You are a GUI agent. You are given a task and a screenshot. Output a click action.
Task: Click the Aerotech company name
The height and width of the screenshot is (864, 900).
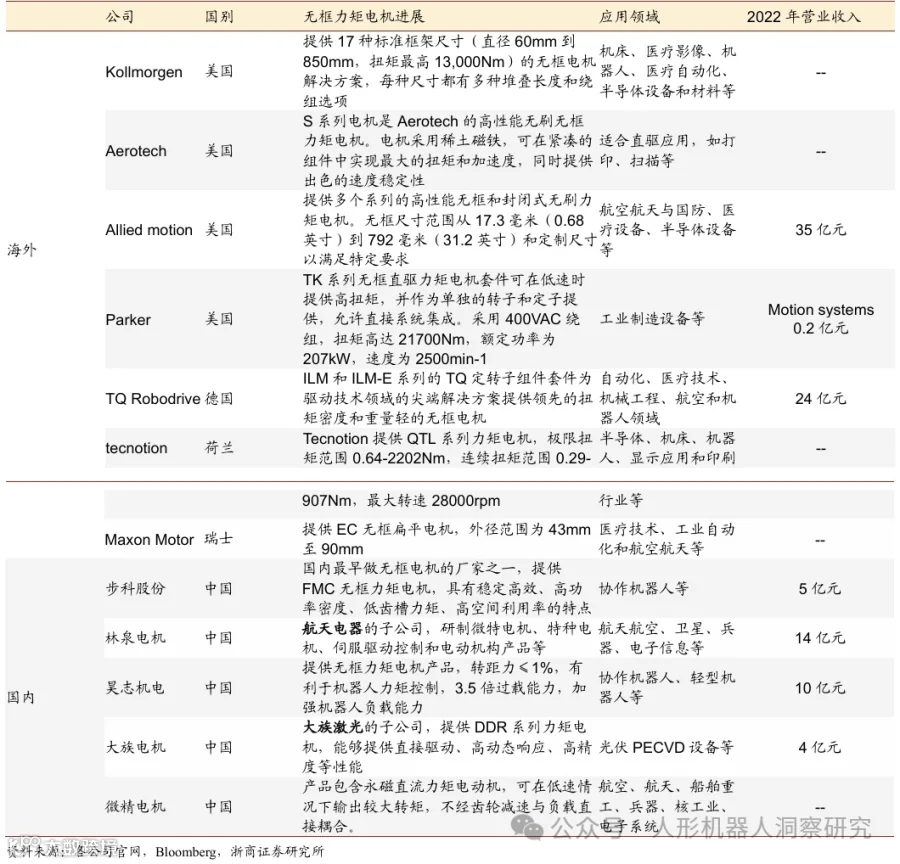click(136, 151)
